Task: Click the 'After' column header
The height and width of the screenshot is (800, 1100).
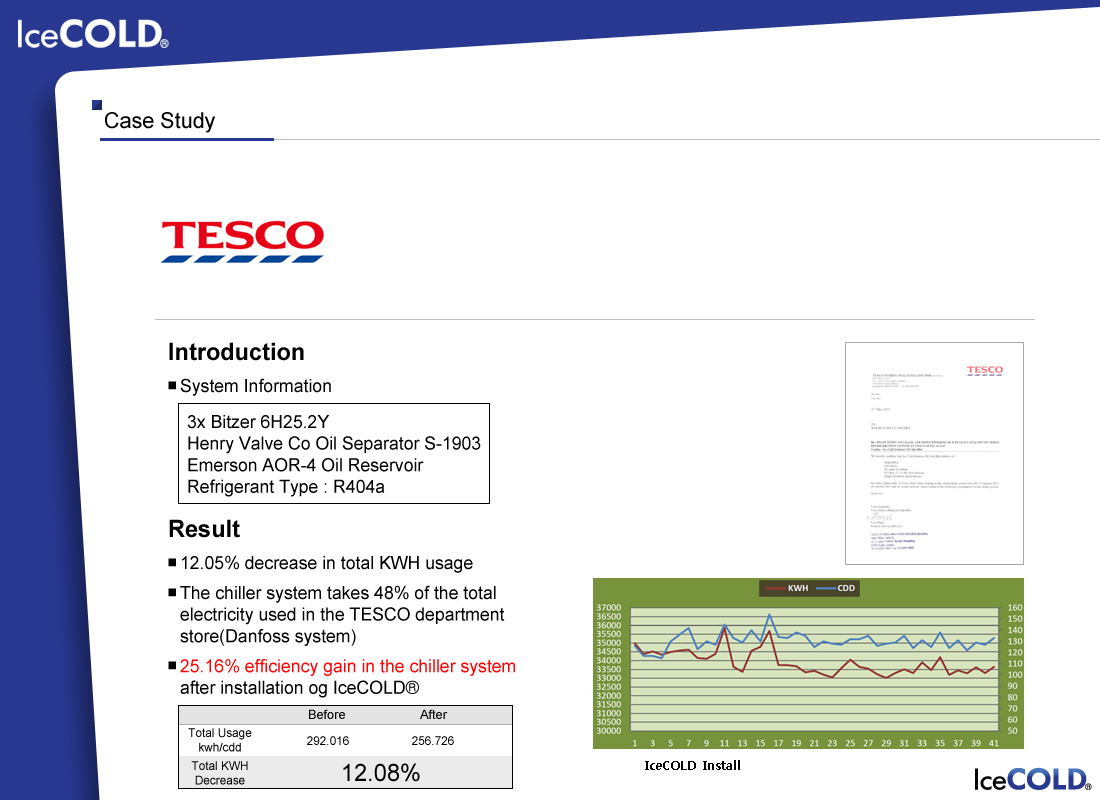Action: pos(433,714)
